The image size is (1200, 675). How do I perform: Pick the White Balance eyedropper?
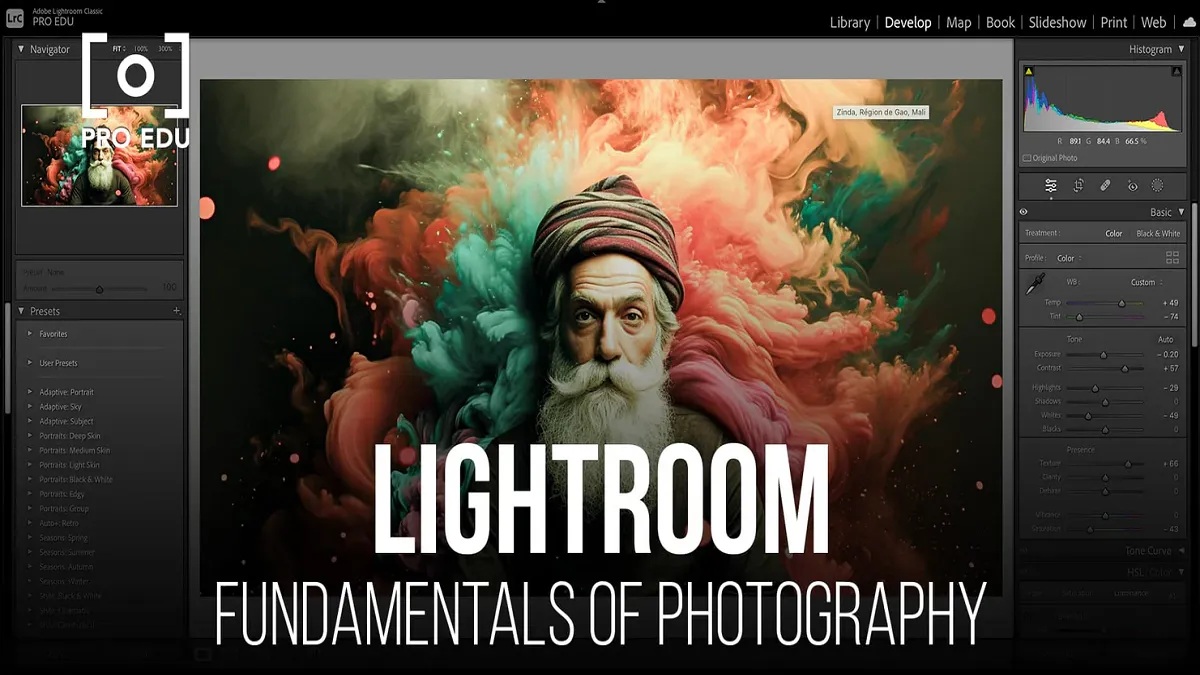coord(1034,285)
